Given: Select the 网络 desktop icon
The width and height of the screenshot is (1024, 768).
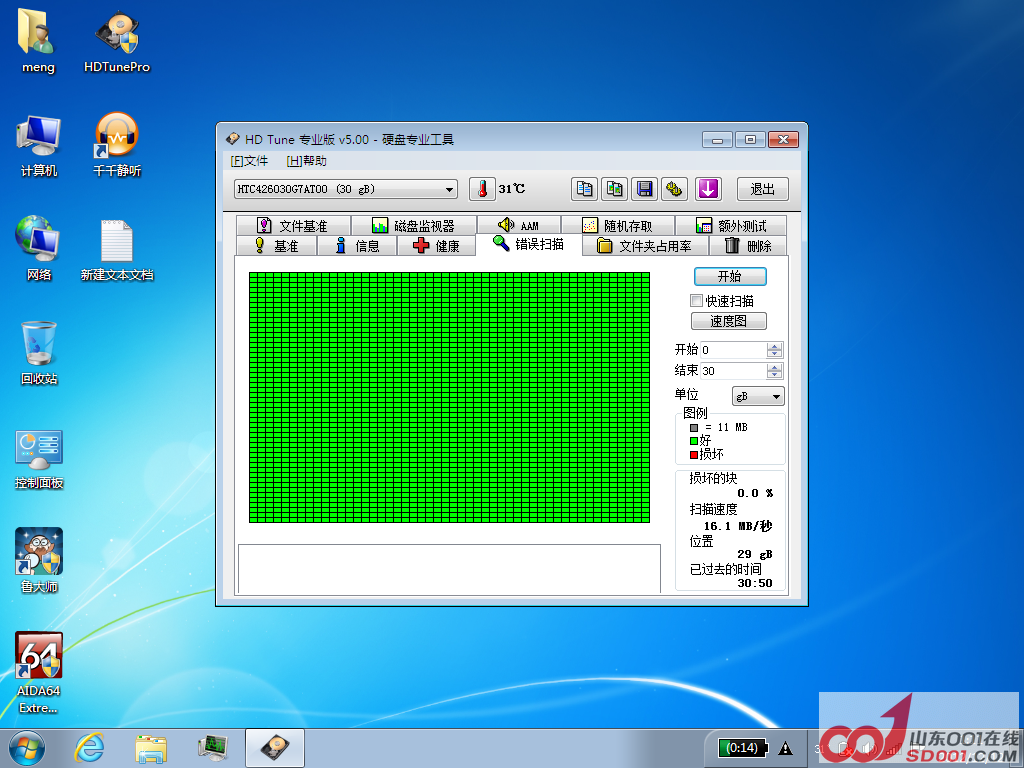Looking at the screenshot, I should (39, 249).
